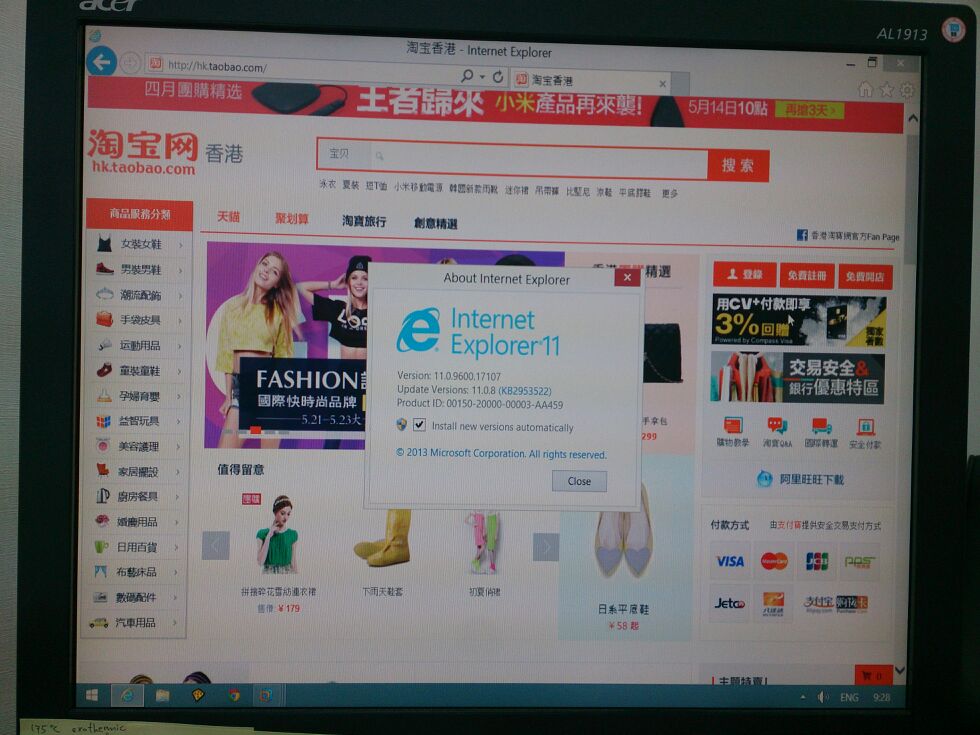Click the page vertical scrollbar up arrow

pos(913,118)
